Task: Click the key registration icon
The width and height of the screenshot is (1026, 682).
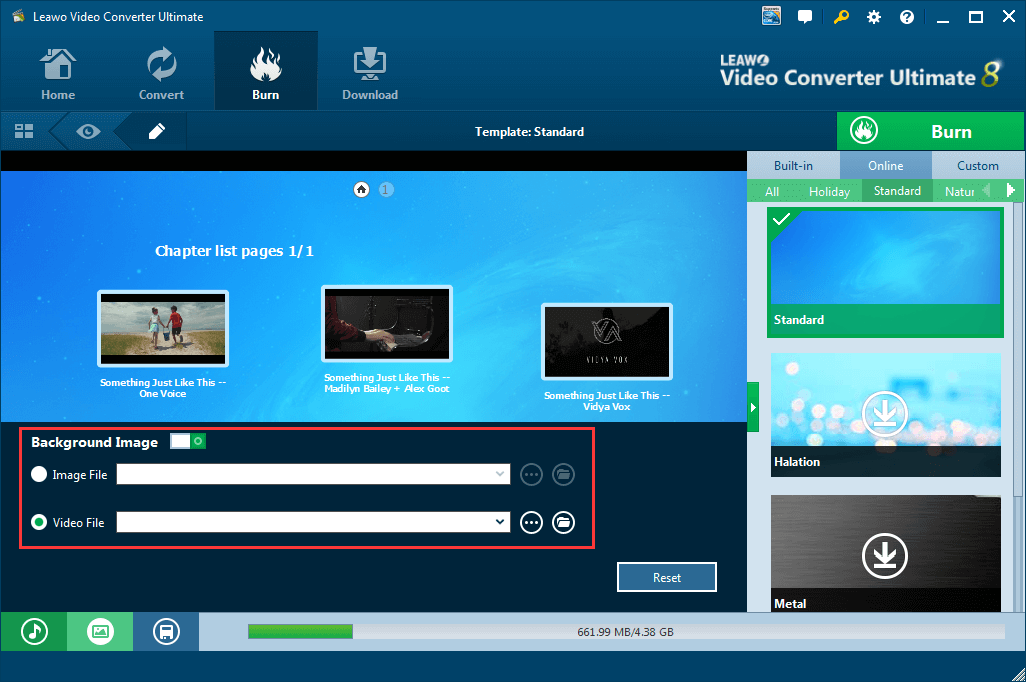Action: [841, 17]
